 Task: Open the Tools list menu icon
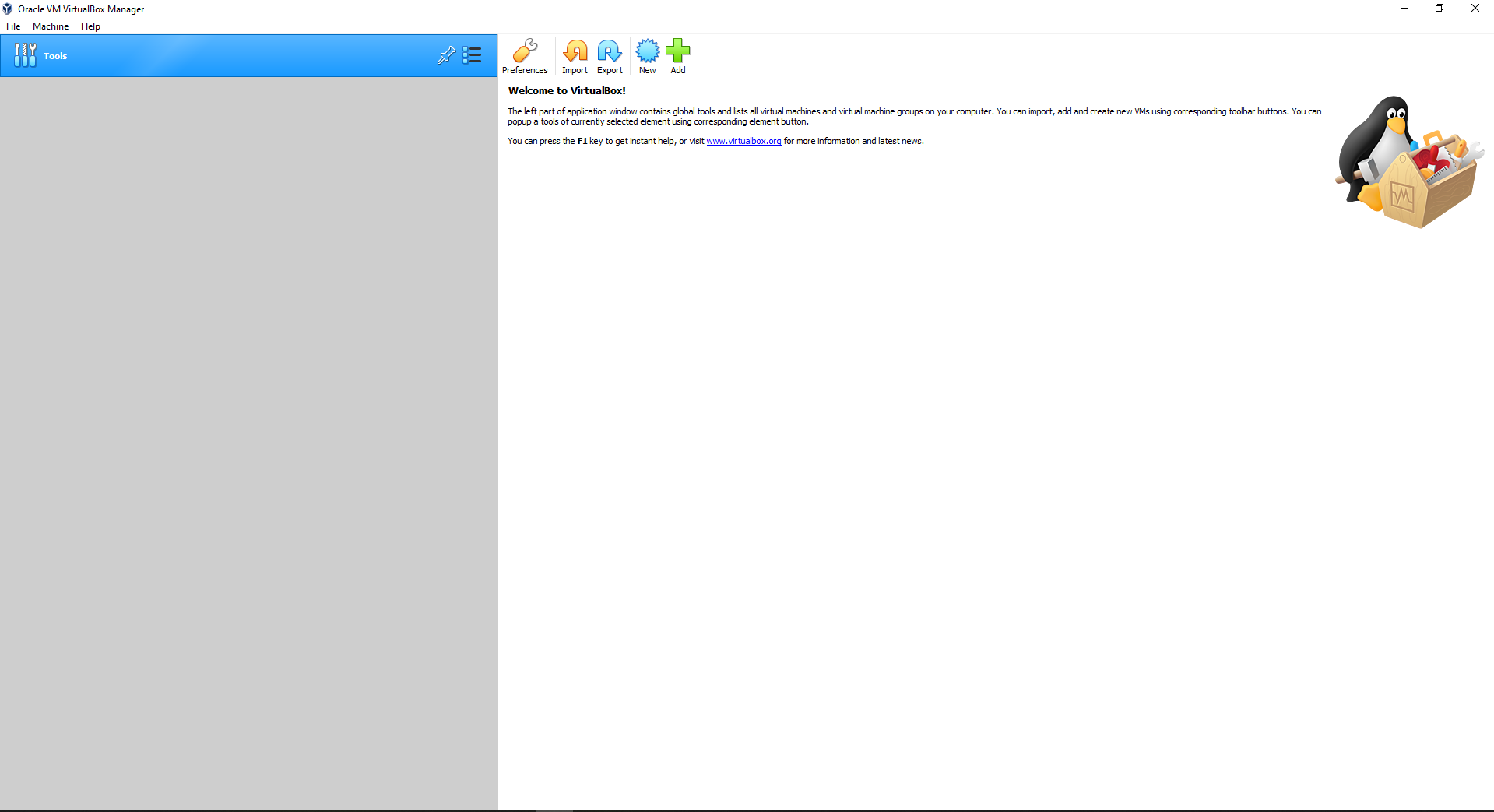pos(472,55)
